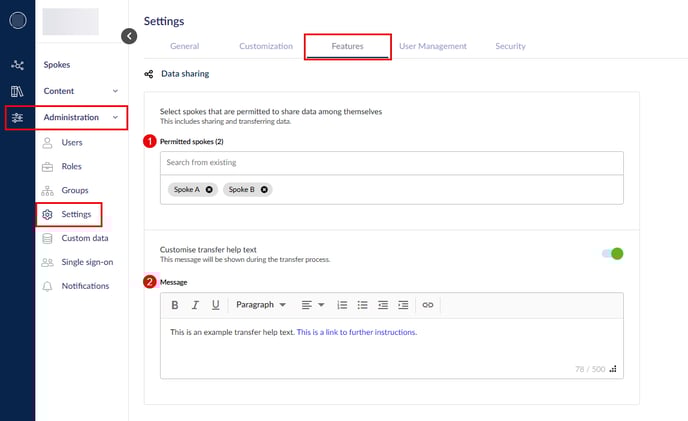This screenshot has height=421, width=688.
Task: Insert a bullet list in message
Action: pyautogui.click(x=363, y=305)
